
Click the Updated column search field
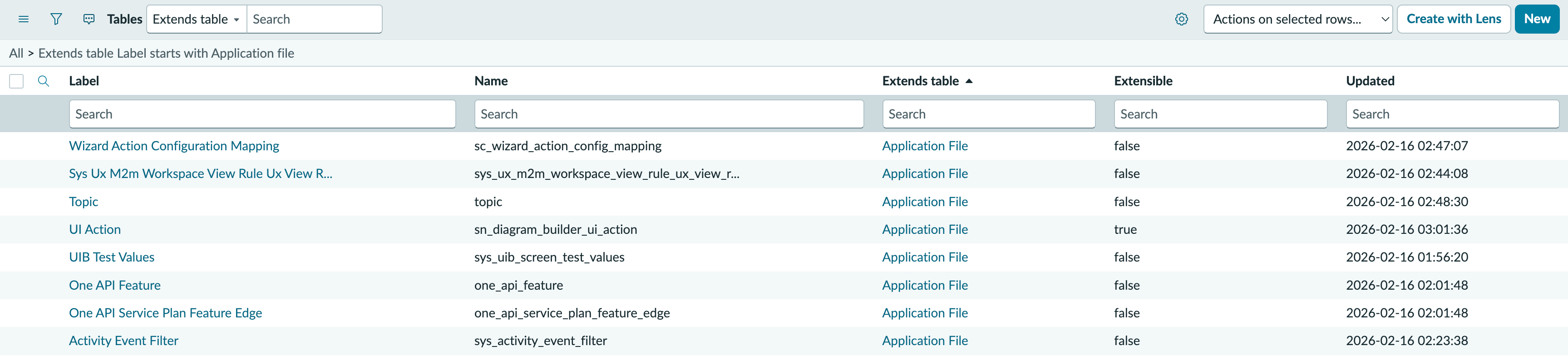click(1452, 114)
